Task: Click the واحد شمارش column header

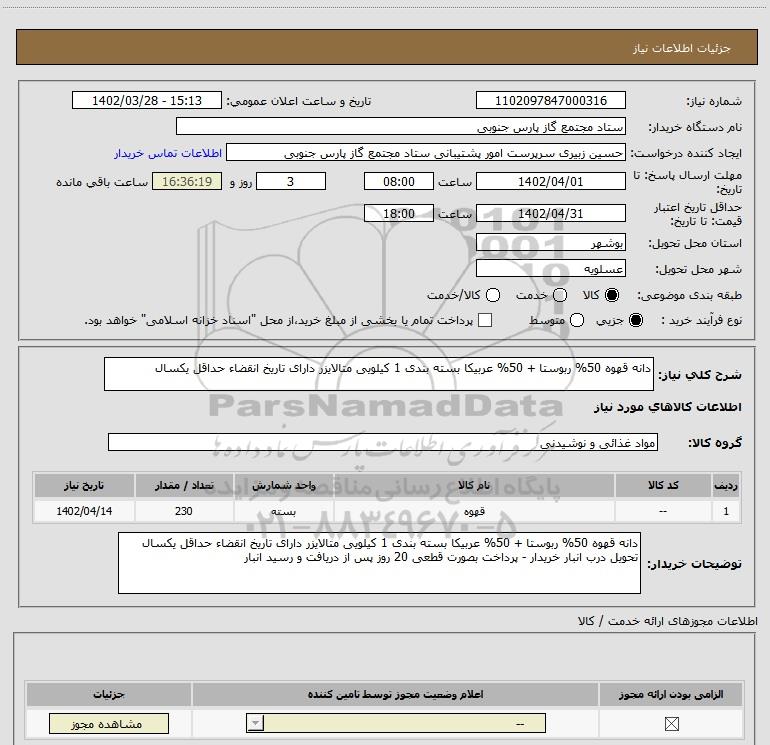Action: 283,486
